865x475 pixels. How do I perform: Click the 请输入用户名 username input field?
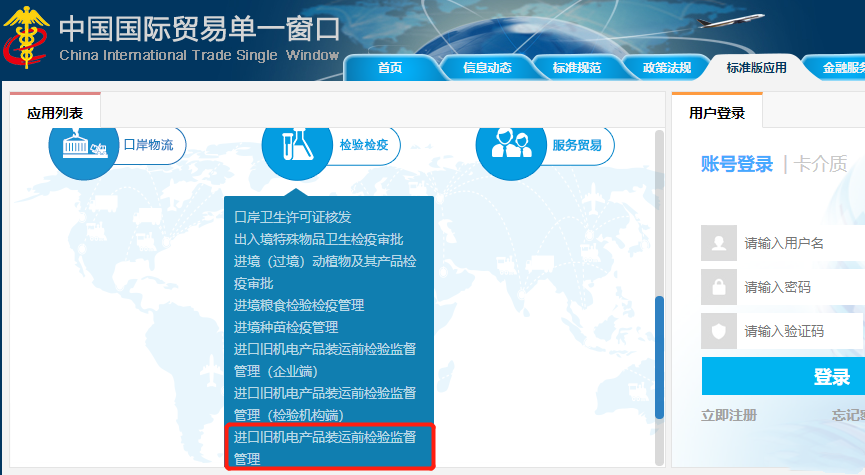[800, 243]
